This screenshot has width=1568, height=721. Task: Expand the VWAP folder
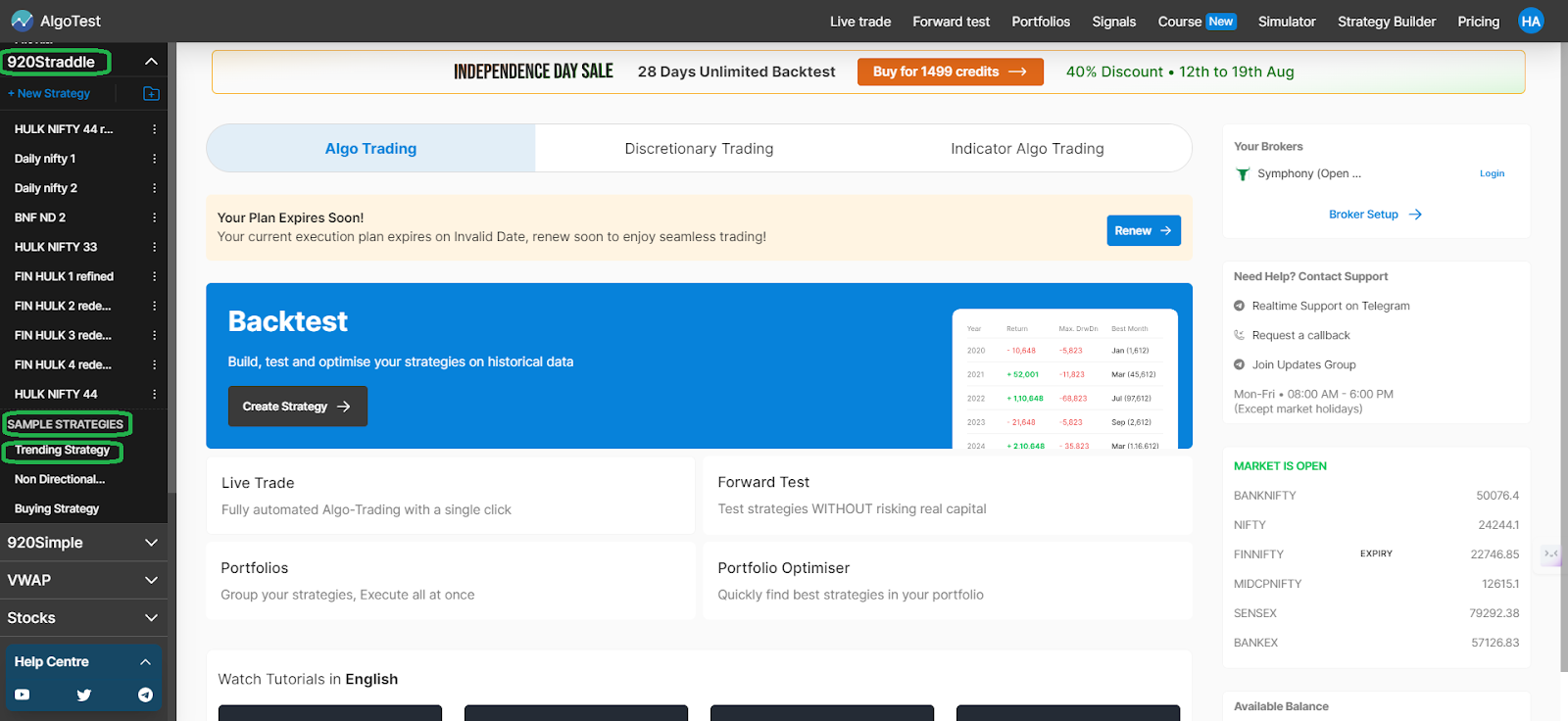151,580
